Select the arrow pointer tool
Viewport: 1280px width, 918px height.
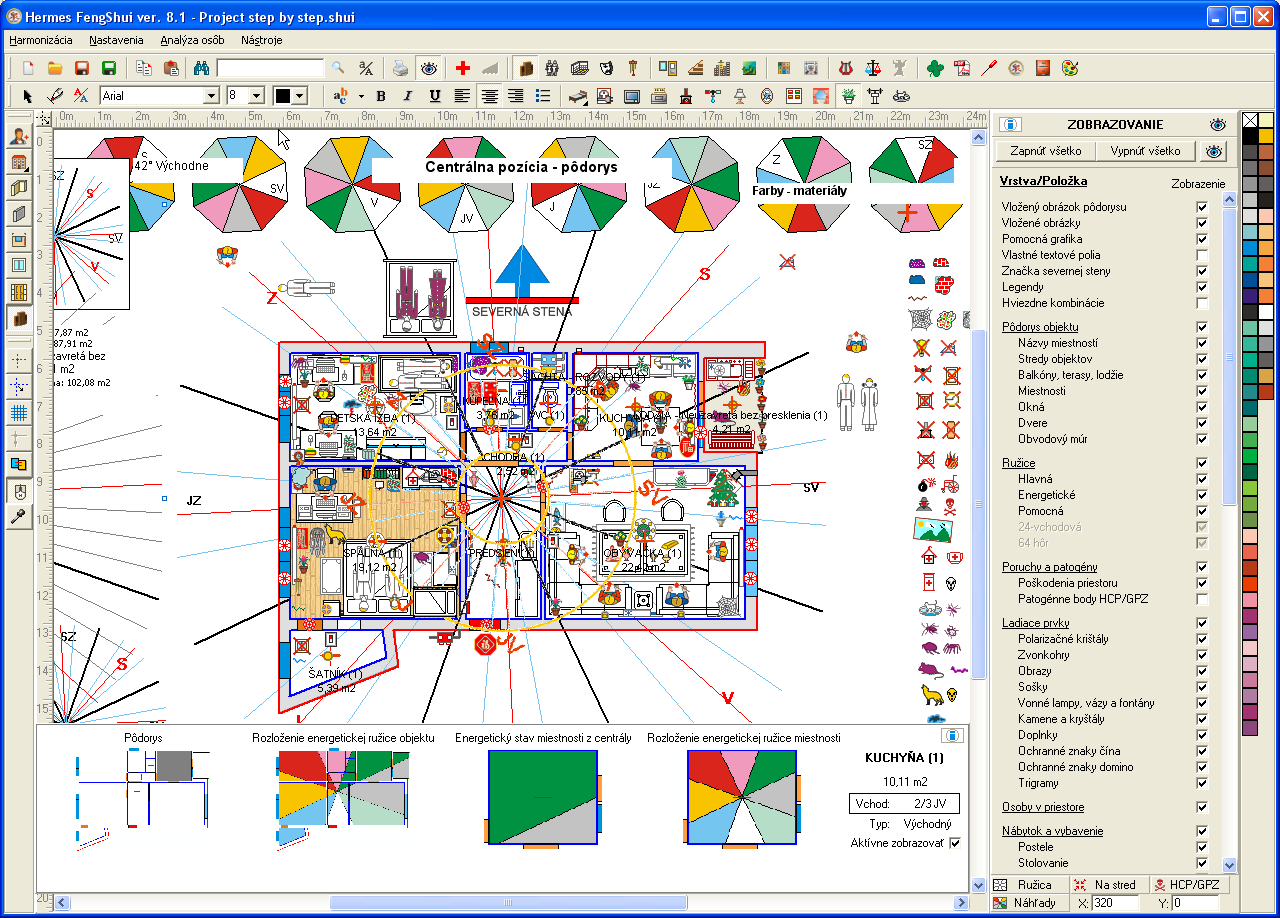coord(28,96)
